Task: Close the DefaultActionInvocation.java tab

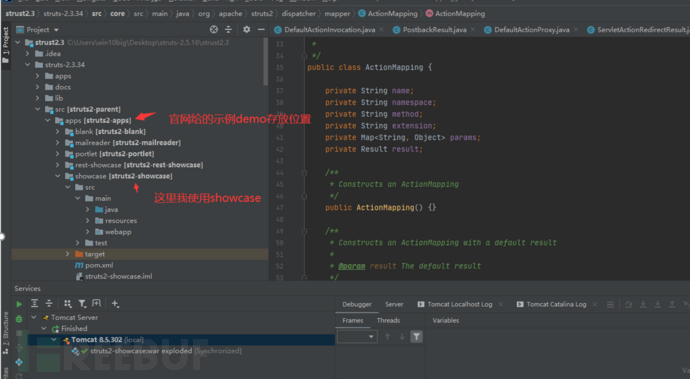Action: click(x=382, y=29)
